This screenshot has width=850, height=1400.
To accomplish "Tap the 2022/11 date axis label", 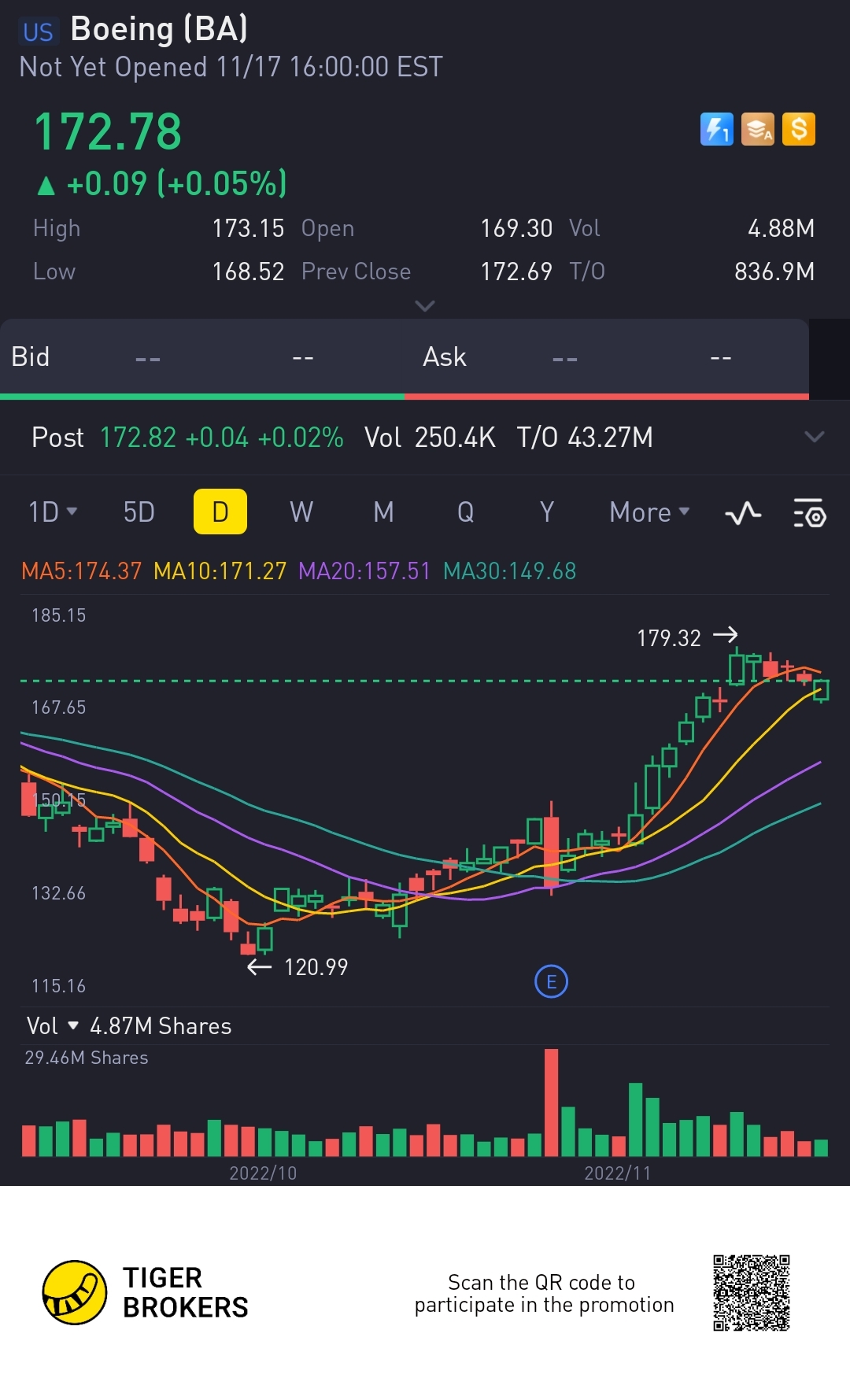I will pyautogui.click(x=618, y=1173).
